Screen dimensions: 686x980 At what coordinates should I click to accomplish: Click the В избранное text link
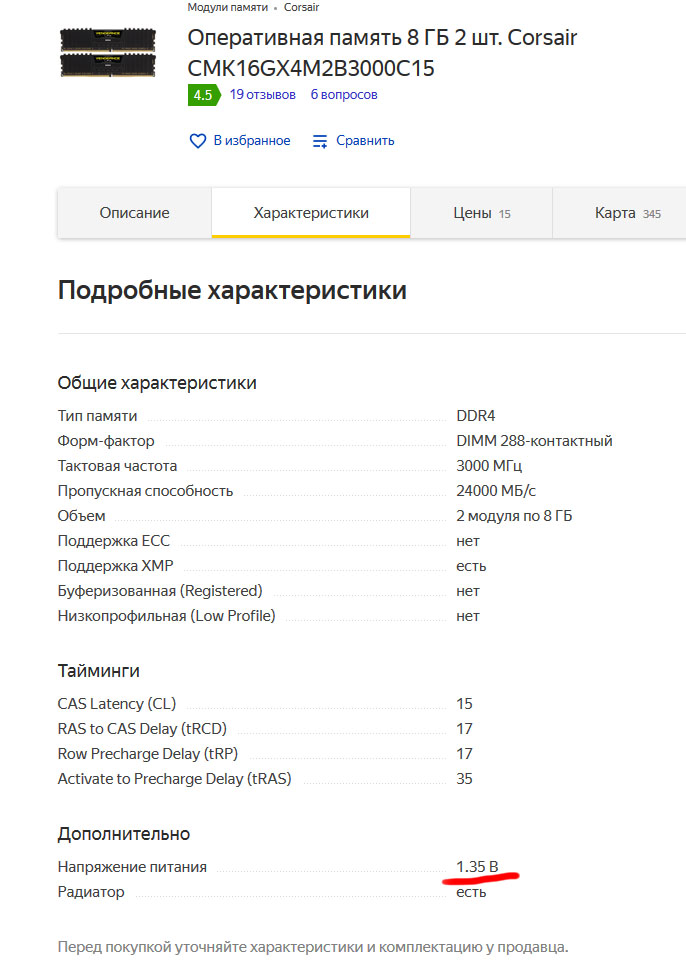tap(252, 141)
